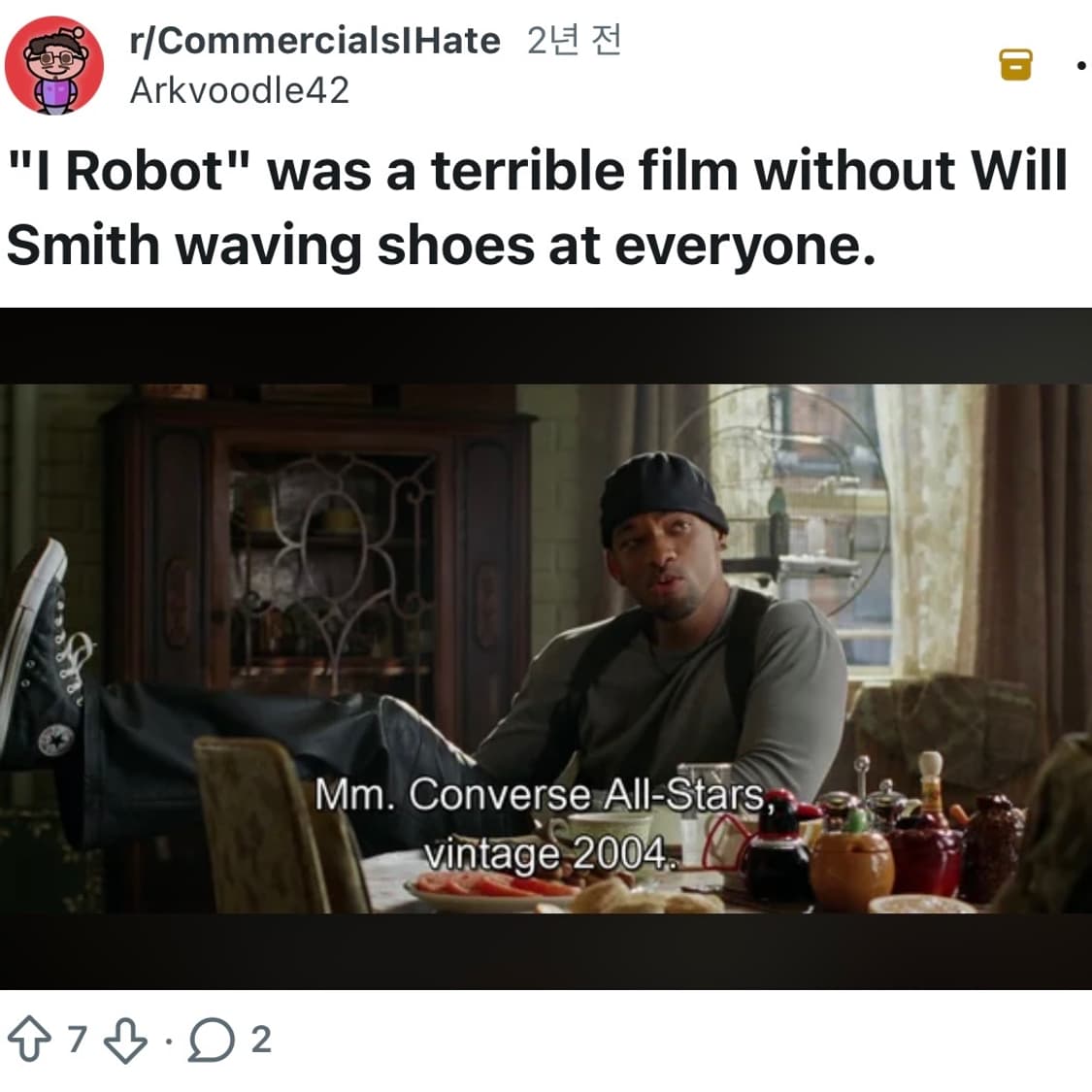This screenshot has width=1092, height=1092.
Task: Click the "2년 전" timestamp
Action: point(574,41)
